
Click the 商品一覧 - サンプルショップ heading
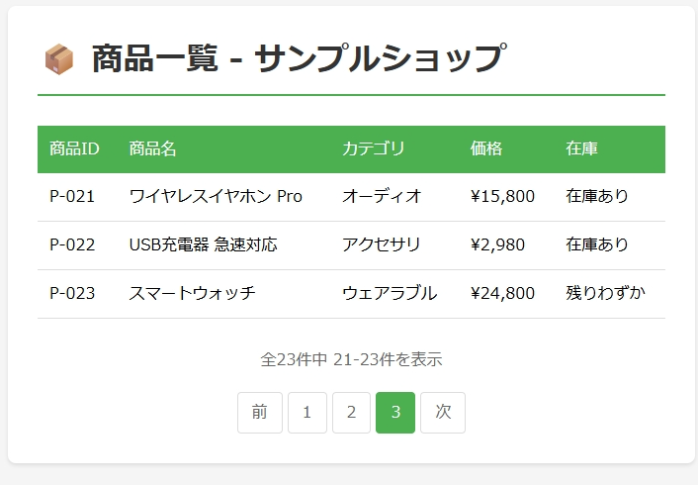(297, 60)
